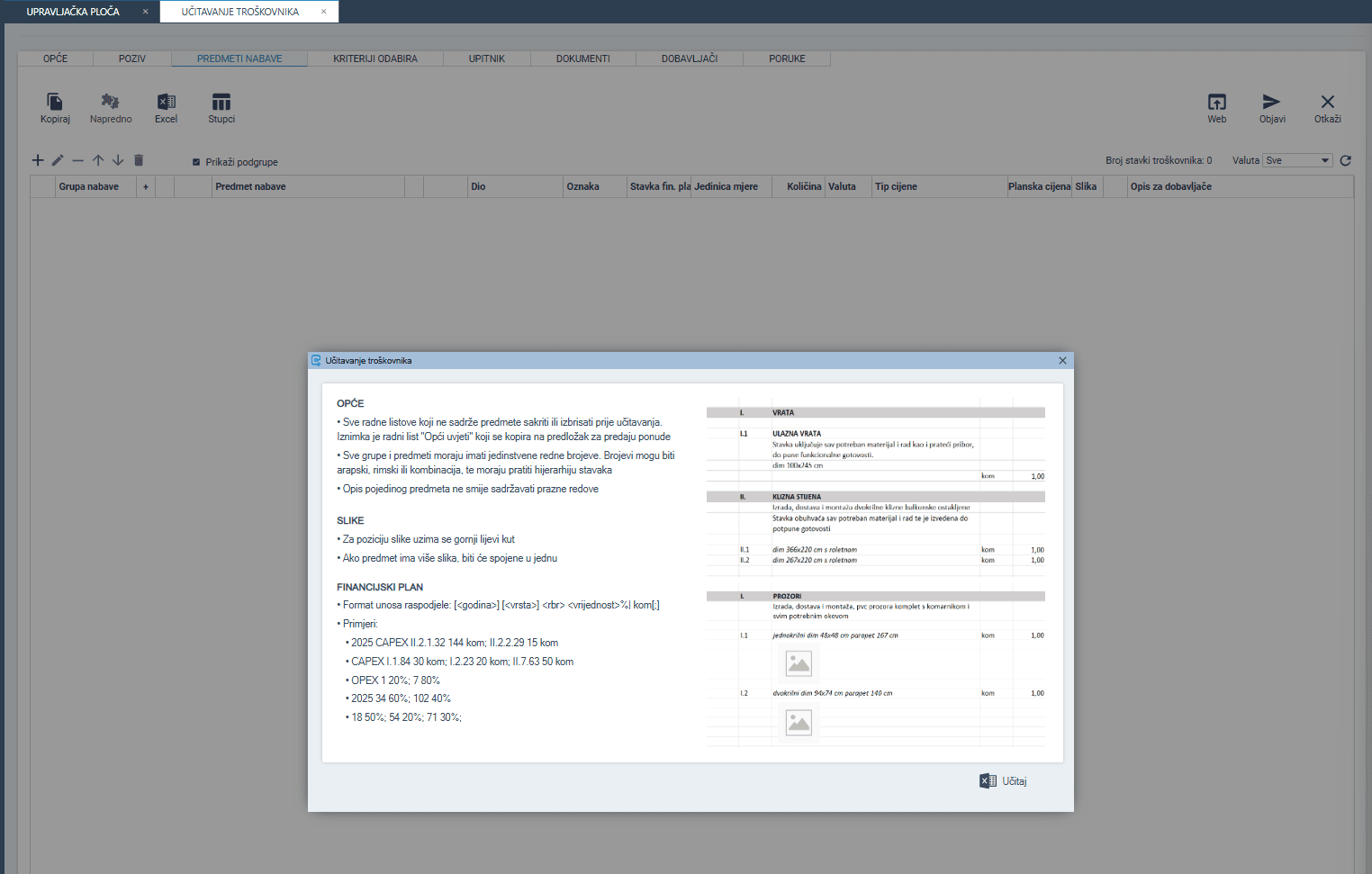Refresh the list with reload icon
This screenshot has width=1372, height=874.
[1345, 161]
